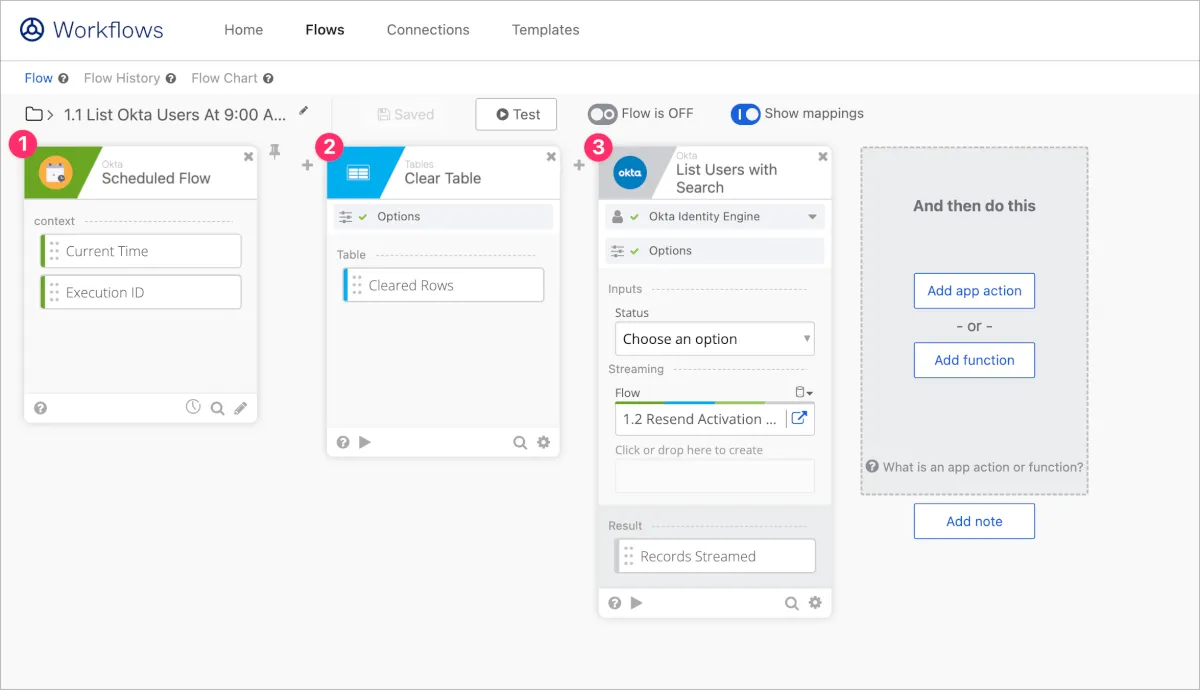
Task: Click the Scheduled Flow card calendar icon
Action: 56,173
